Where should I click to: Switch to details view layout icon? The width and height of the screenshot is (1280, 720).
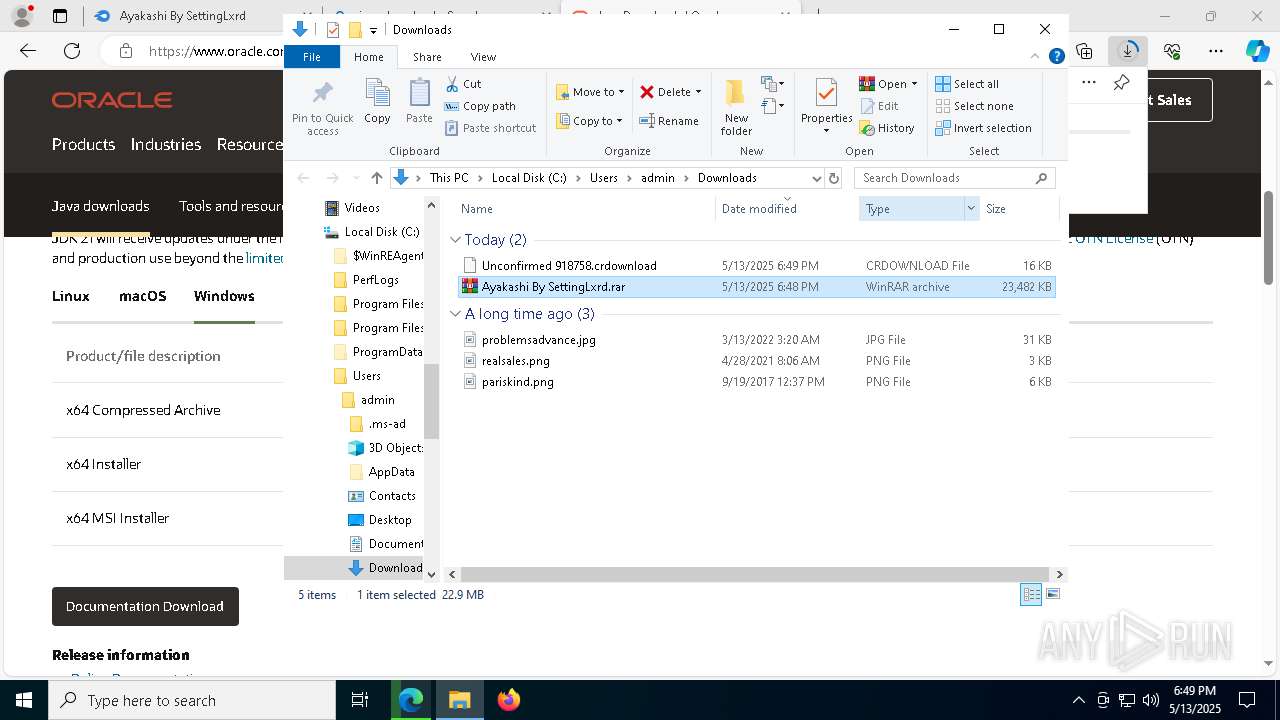1031,595
